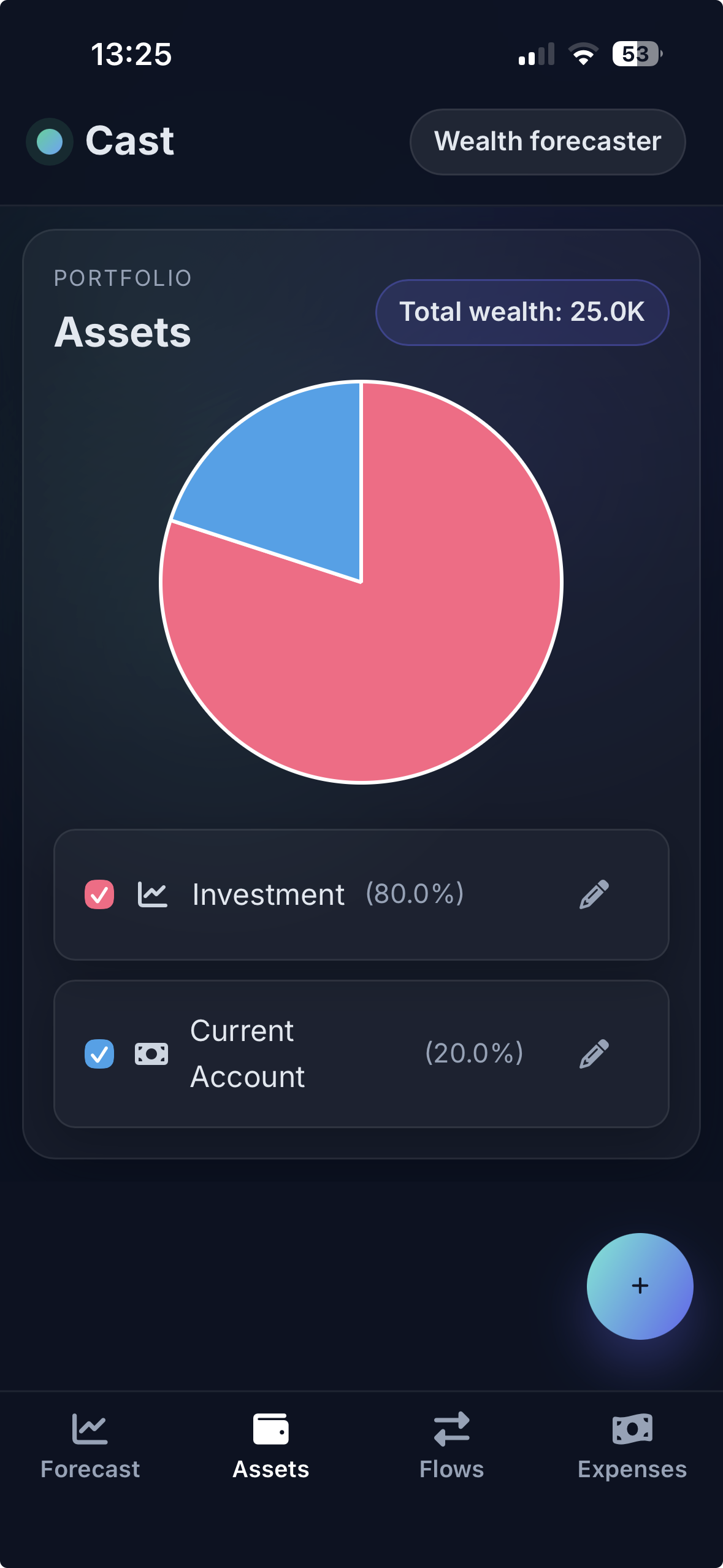Tap the Wealth forecaster button
The width and height of the screenshot is (723, 1568).
[547, 142]
